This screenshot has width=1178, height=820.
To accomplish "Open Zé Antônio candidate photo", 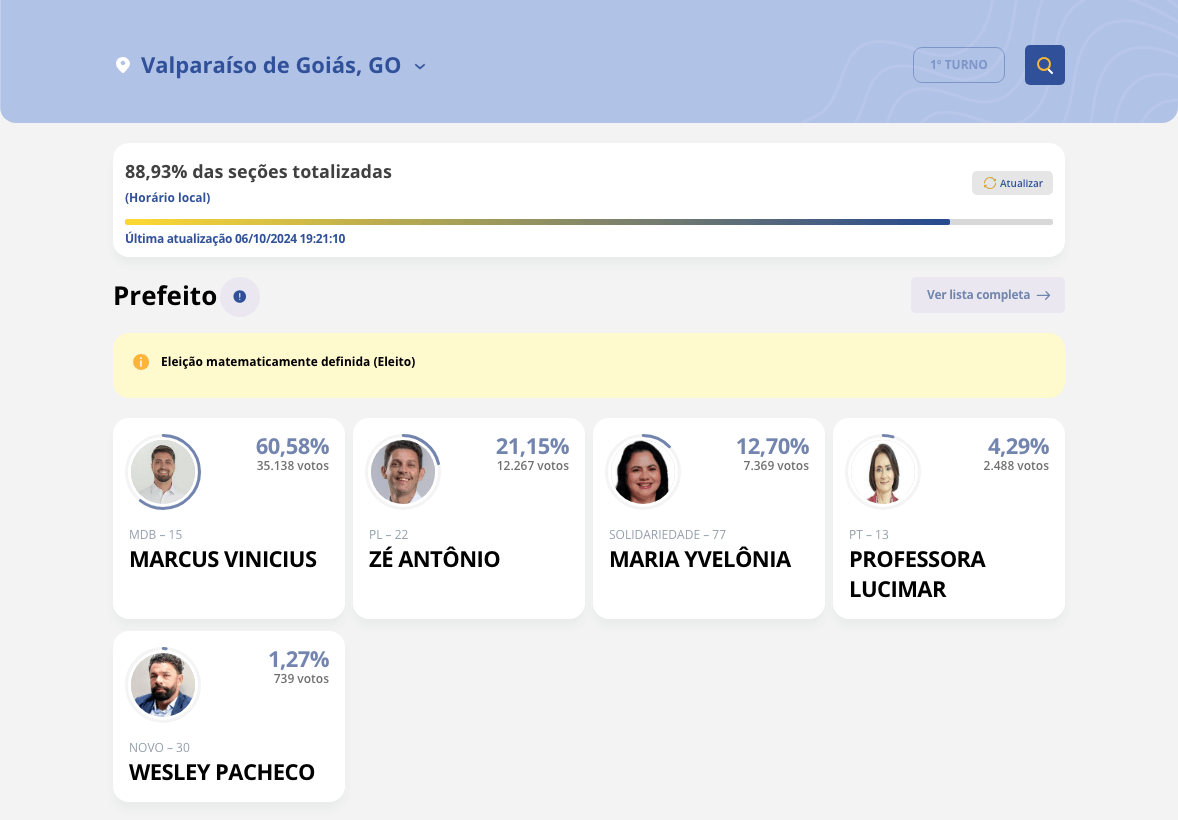I will click(x=403, y=472).
